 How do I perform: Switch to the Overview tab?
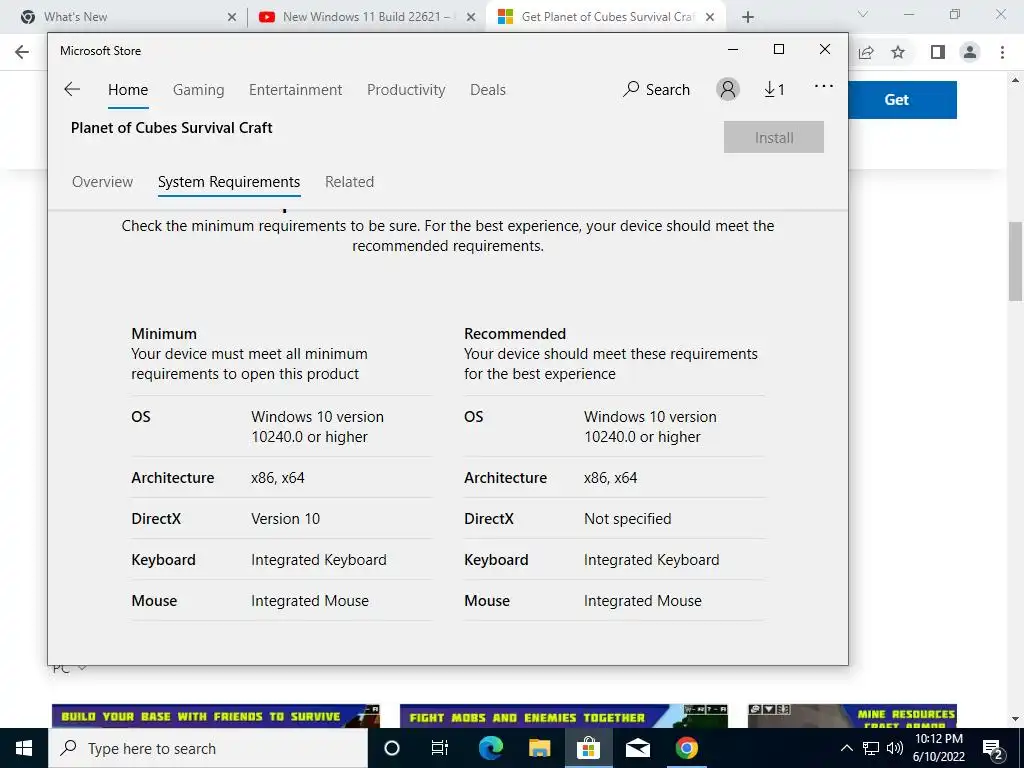tap(103, 182)
